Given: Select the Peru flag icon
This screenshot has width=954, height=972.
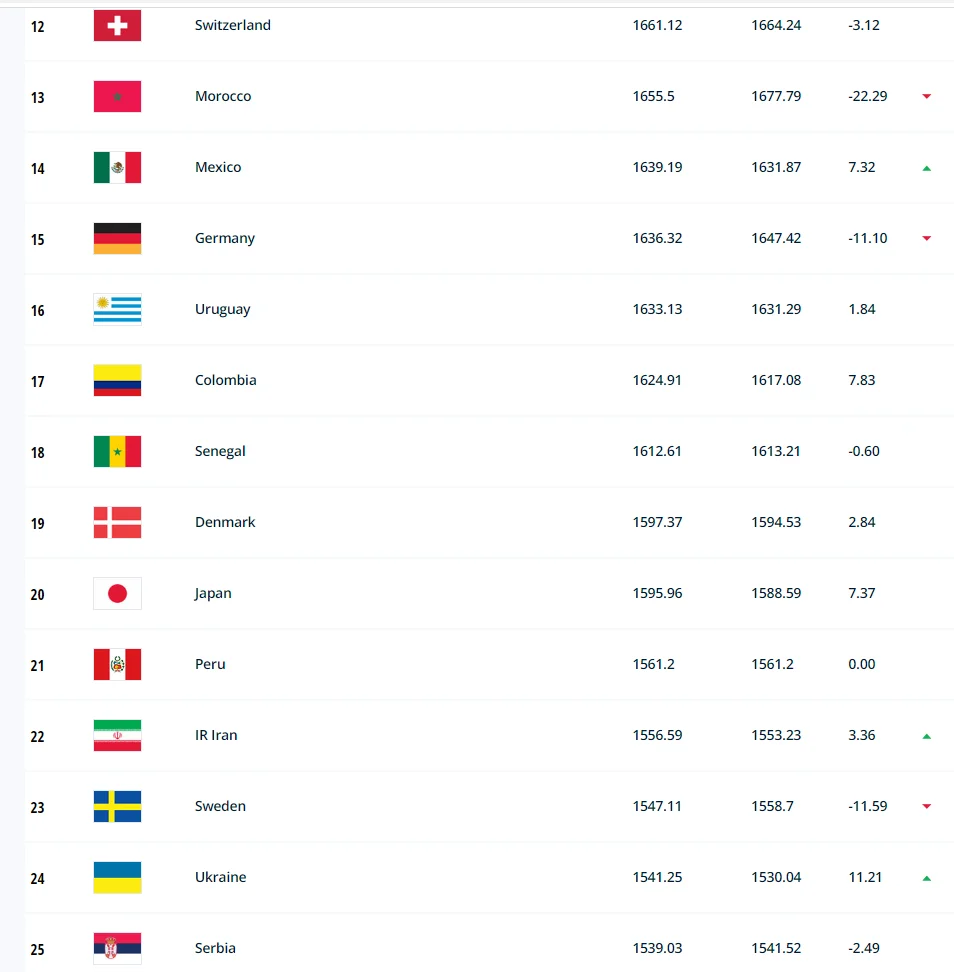Looking at the screenshot, I should 117,665.
